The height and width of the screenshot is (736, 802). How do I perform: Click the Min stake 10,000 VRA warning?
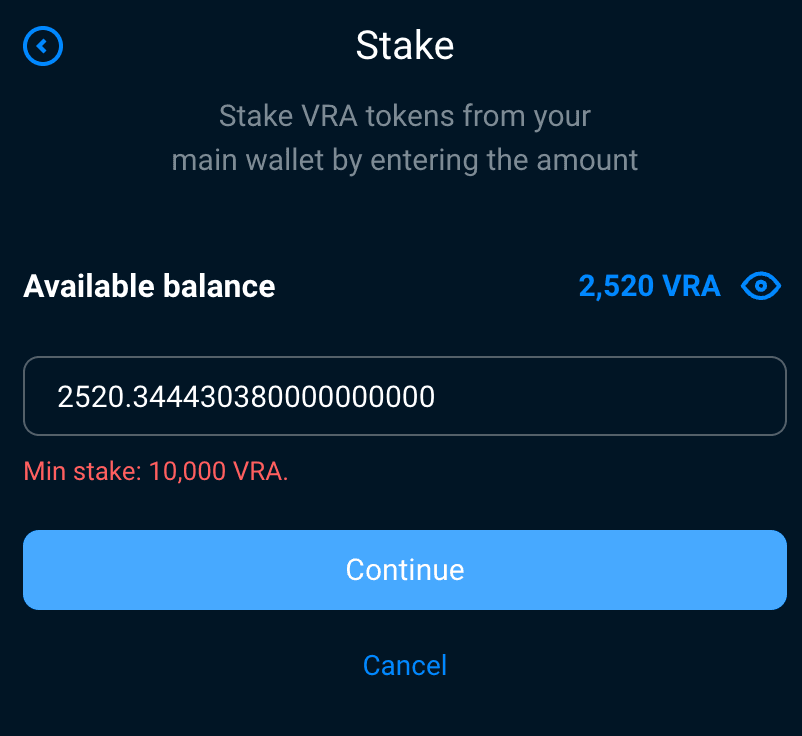click(x=156, y=471)
